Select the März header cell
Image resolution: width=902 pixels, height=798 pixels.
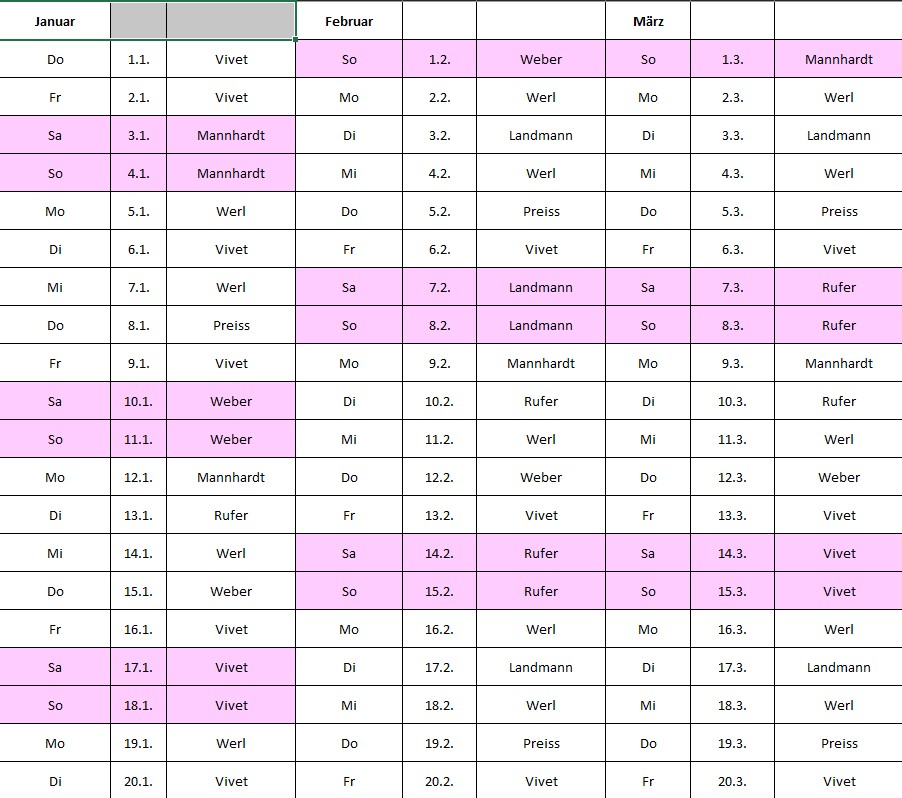[648, 21]
